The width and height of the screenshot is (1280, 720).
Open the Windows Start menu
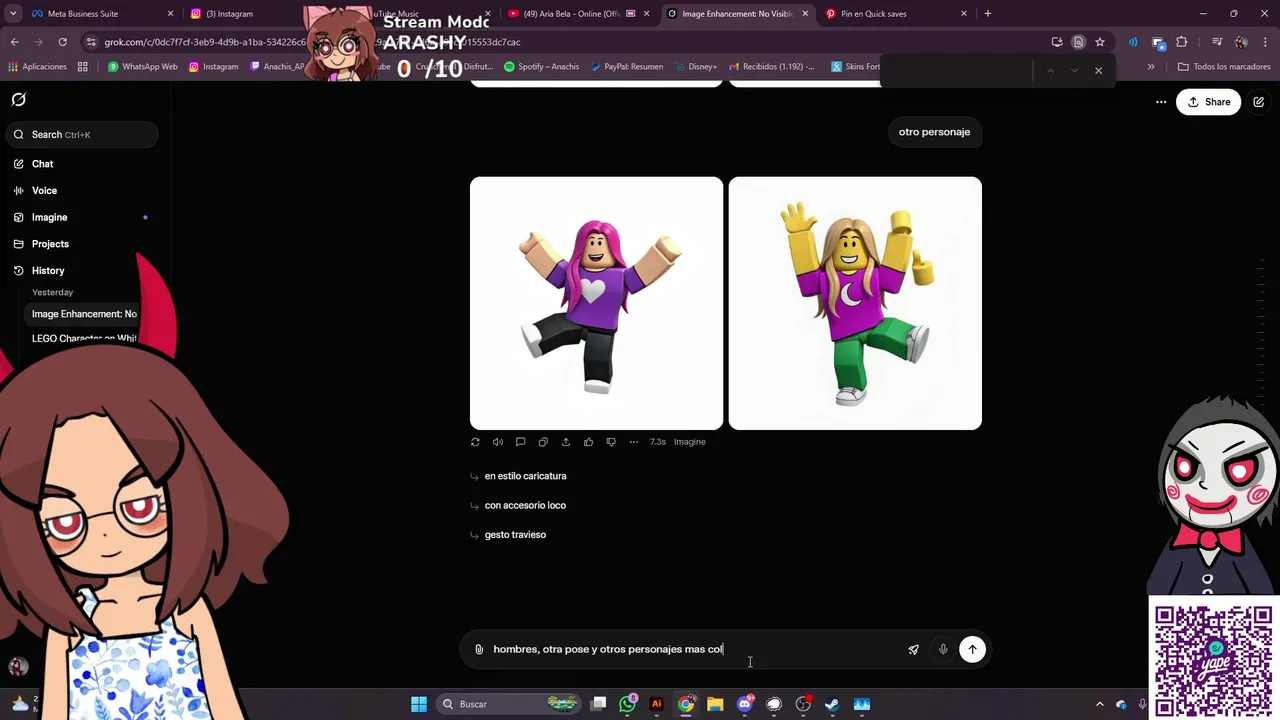(x=419, y=704)
